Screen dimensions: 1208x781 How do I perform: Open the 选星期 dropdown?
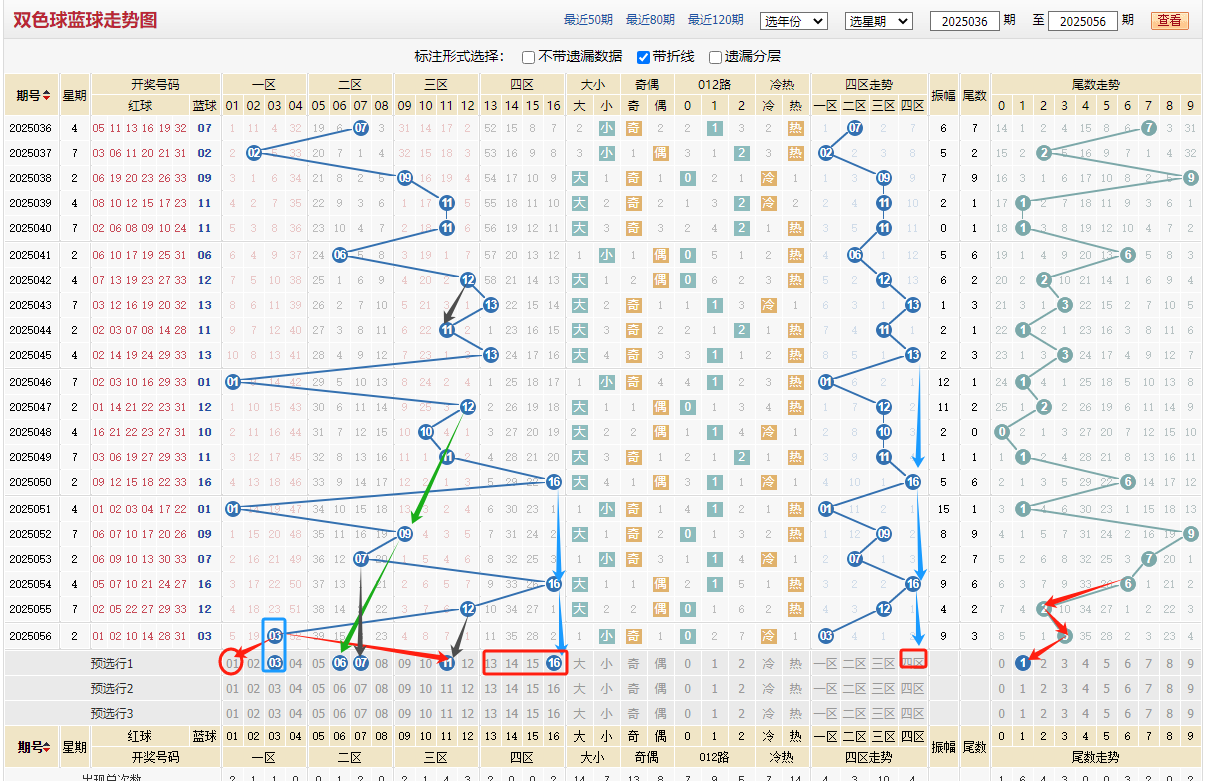coord(879,20)
